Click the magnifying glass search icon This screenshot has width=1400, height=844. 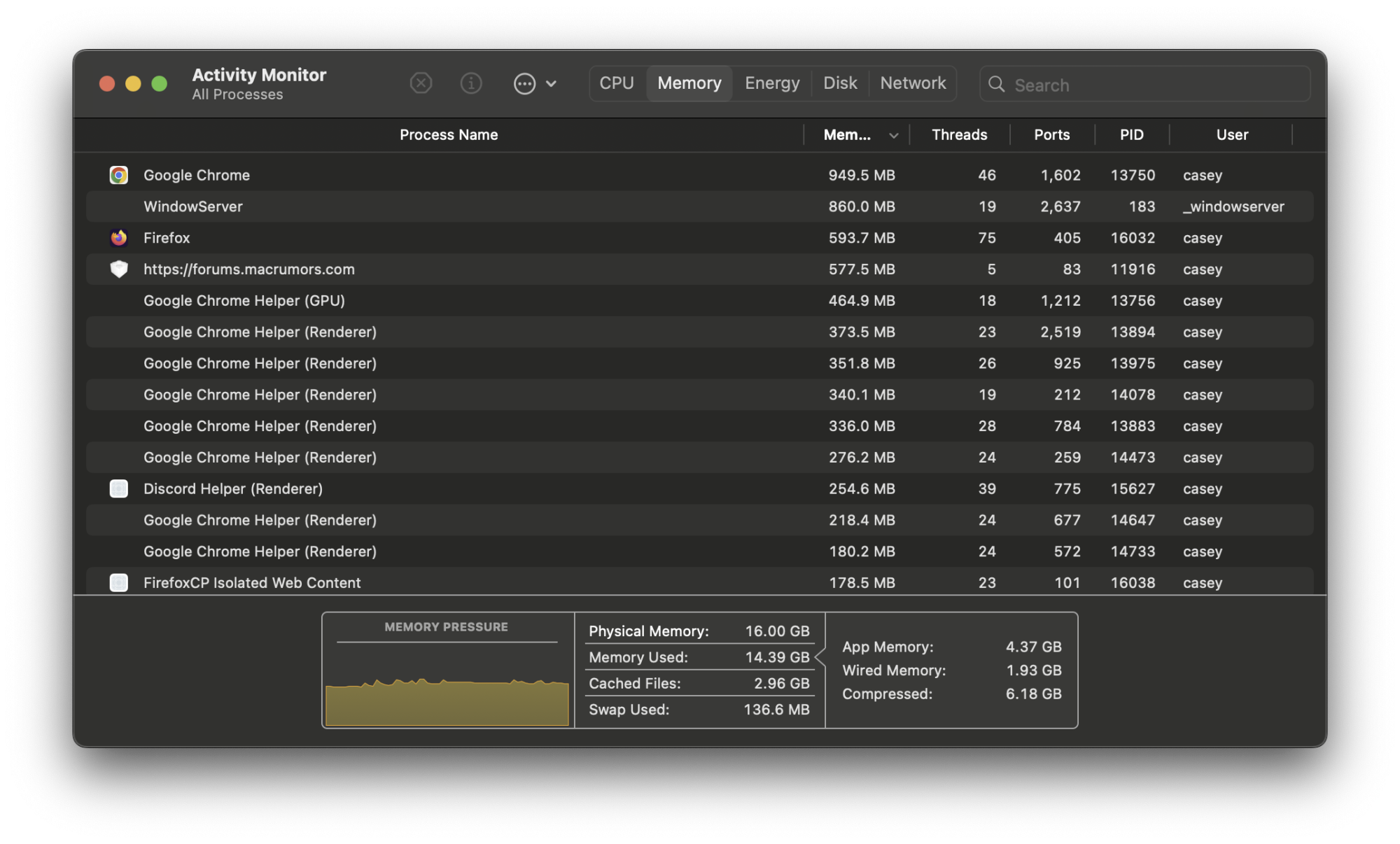coord(996,85)
